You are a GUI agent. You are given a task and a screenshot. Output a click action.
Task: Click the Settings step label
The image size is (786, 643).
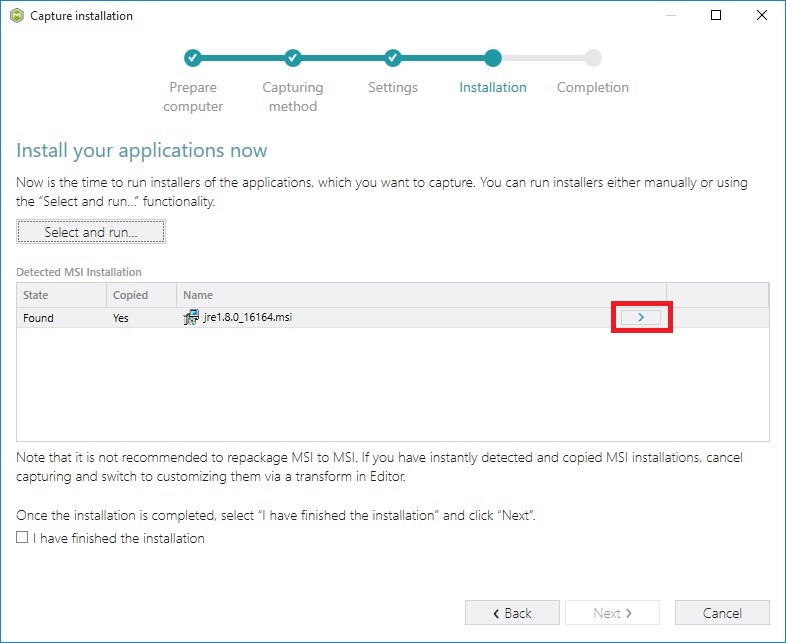392,87
